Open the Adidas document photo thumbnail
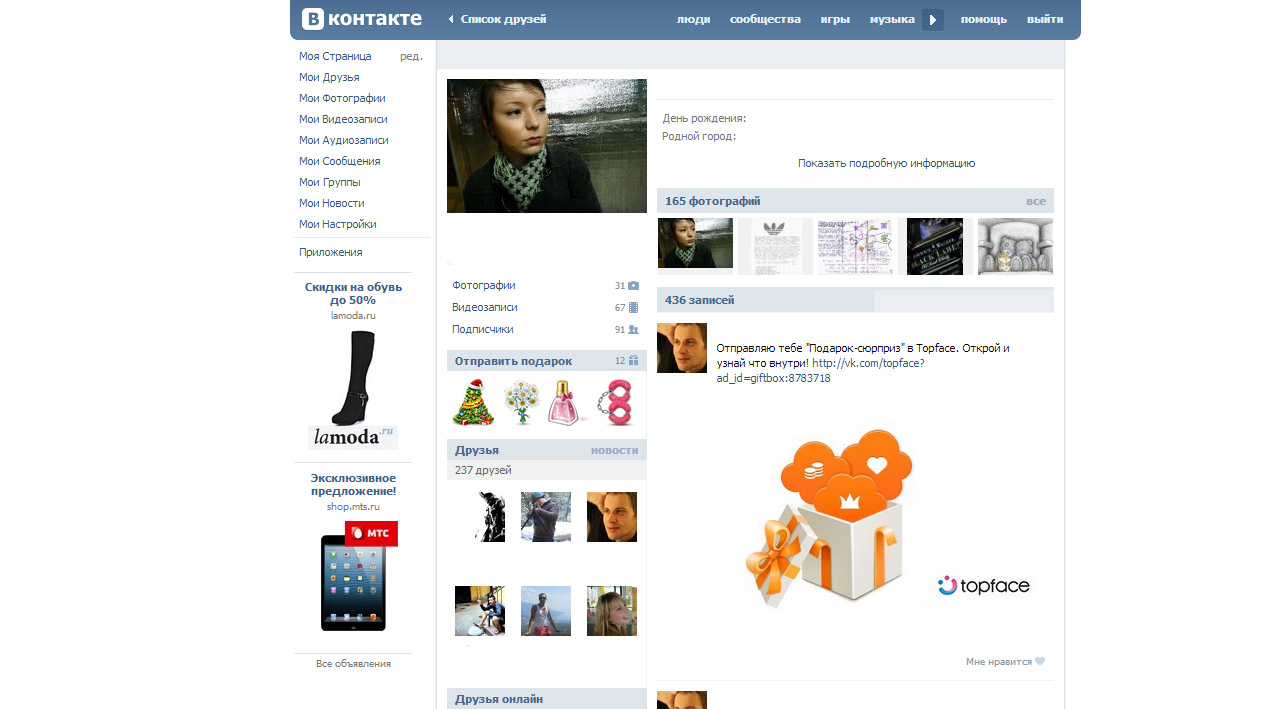Image resolution: width=1276 pixels, height=709 pixels. (775, 245)
